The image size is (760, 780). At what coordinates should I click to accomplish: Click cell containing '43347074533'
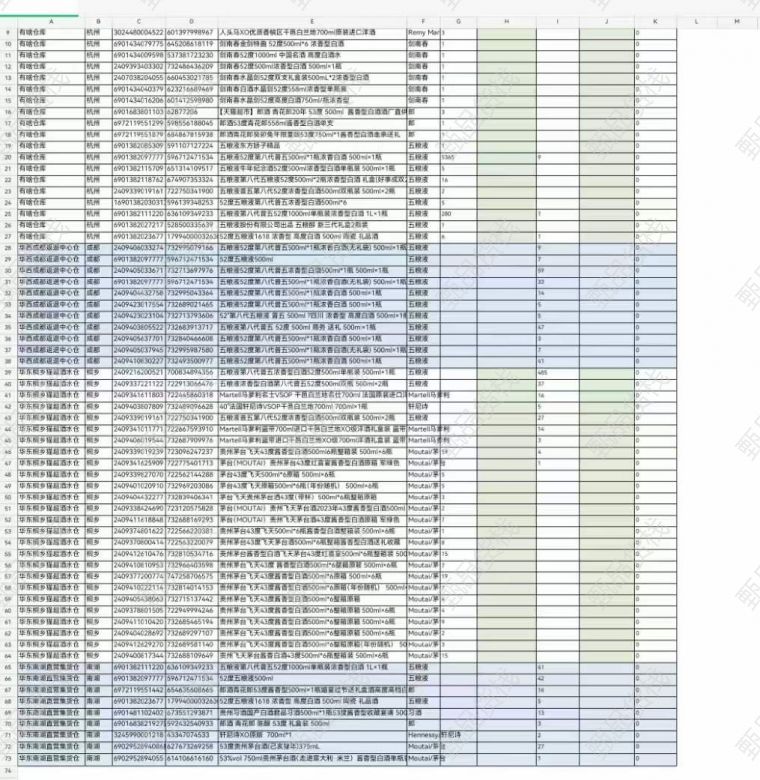191,734
